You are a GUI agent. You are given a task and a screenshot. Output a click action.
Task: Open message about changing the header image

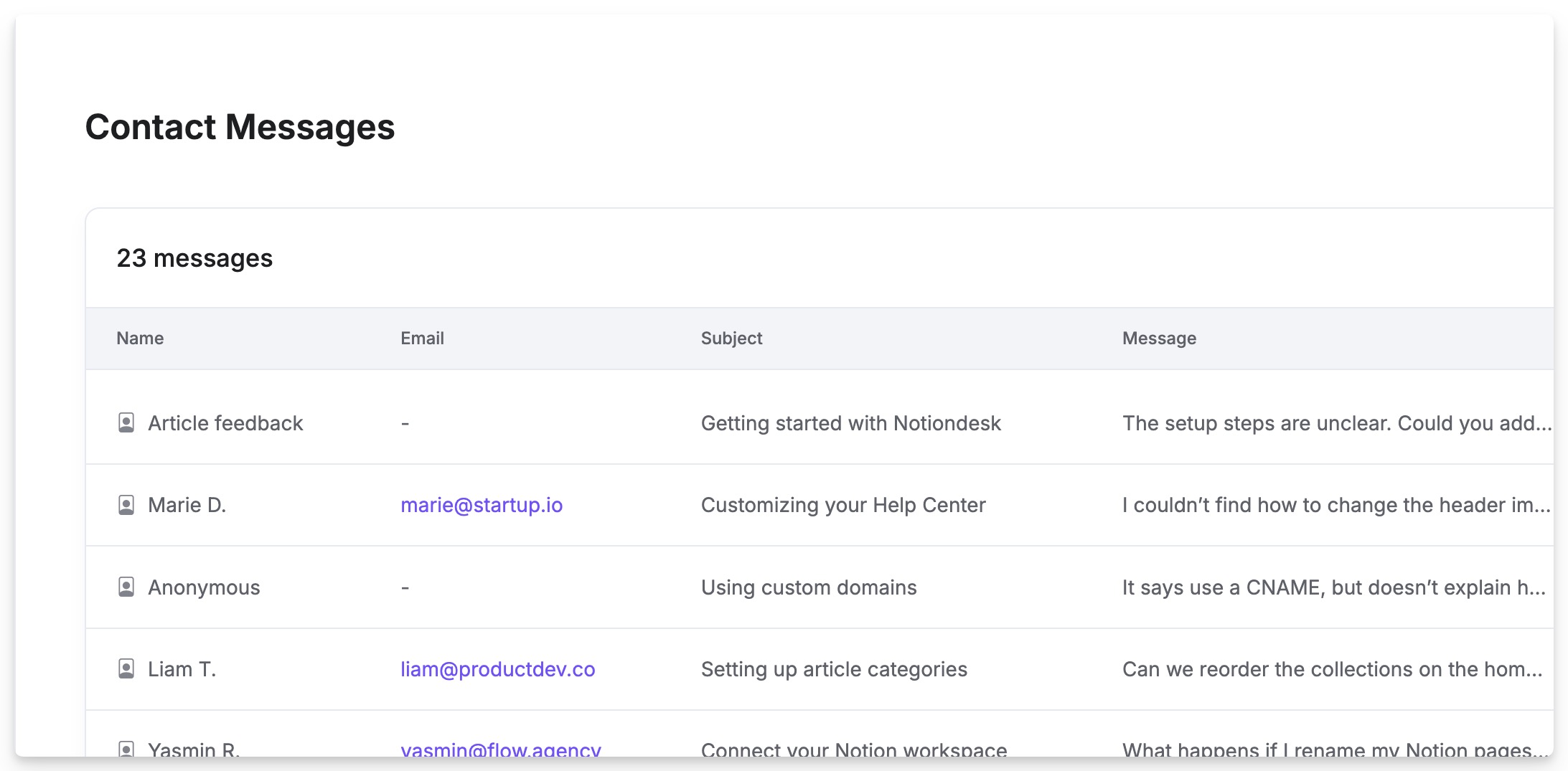click(x=1336, y=505)
